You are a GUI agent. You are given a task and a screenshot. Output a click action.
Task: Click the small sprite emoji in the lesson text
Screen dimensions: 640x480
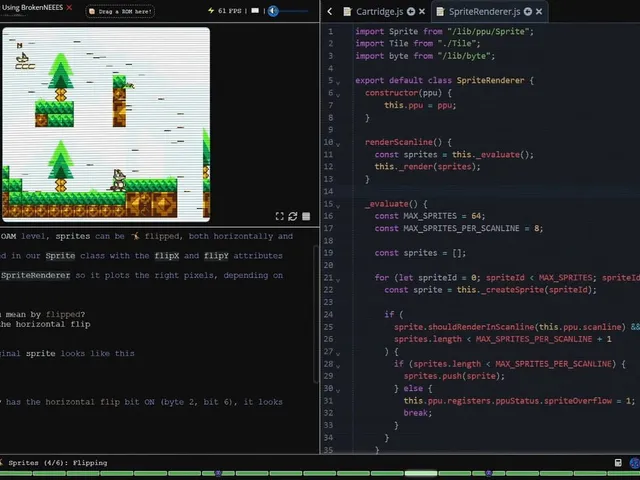[x=135, y=236]
